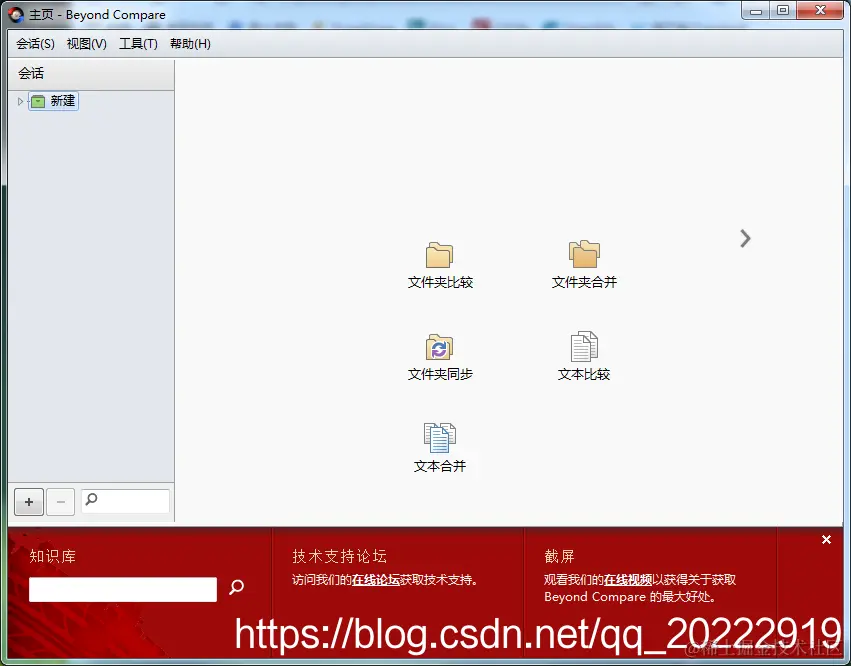Click the minus button to remove session

(x=61, y=502)
